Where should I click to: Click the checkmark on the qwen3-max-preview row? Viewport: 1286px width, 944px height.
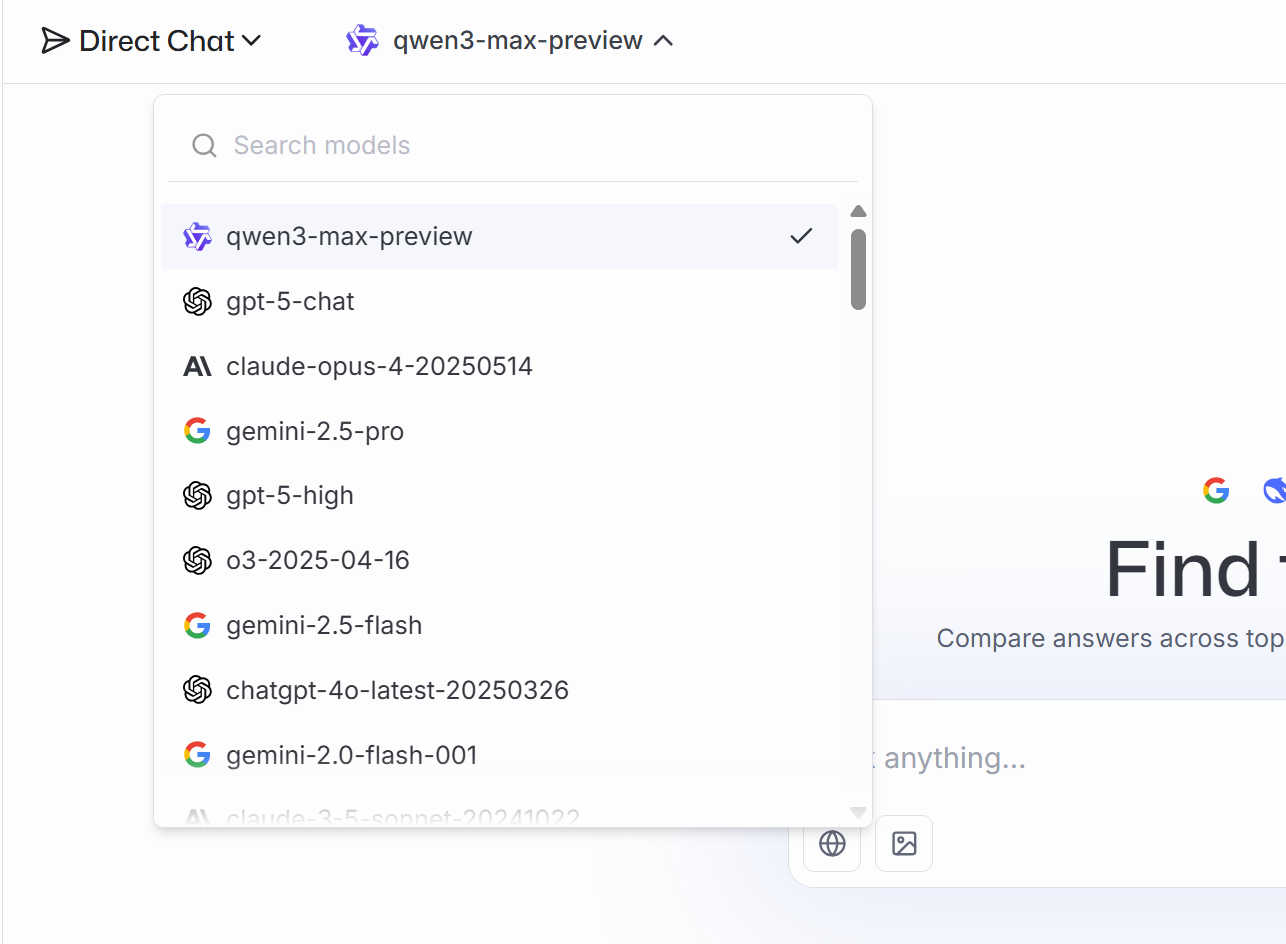(x=801, y=237)
